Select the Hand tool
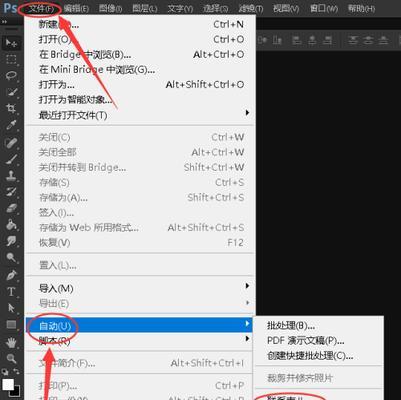The image size is (401, 400). 11,342
